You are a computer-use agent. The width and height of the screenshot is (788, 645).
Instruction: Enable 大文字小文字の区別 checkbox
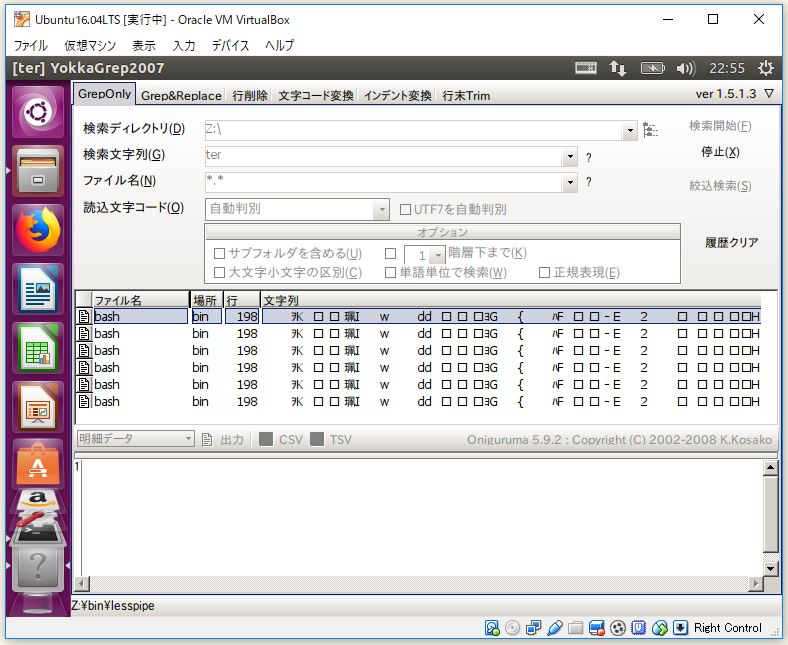(219, 272)
